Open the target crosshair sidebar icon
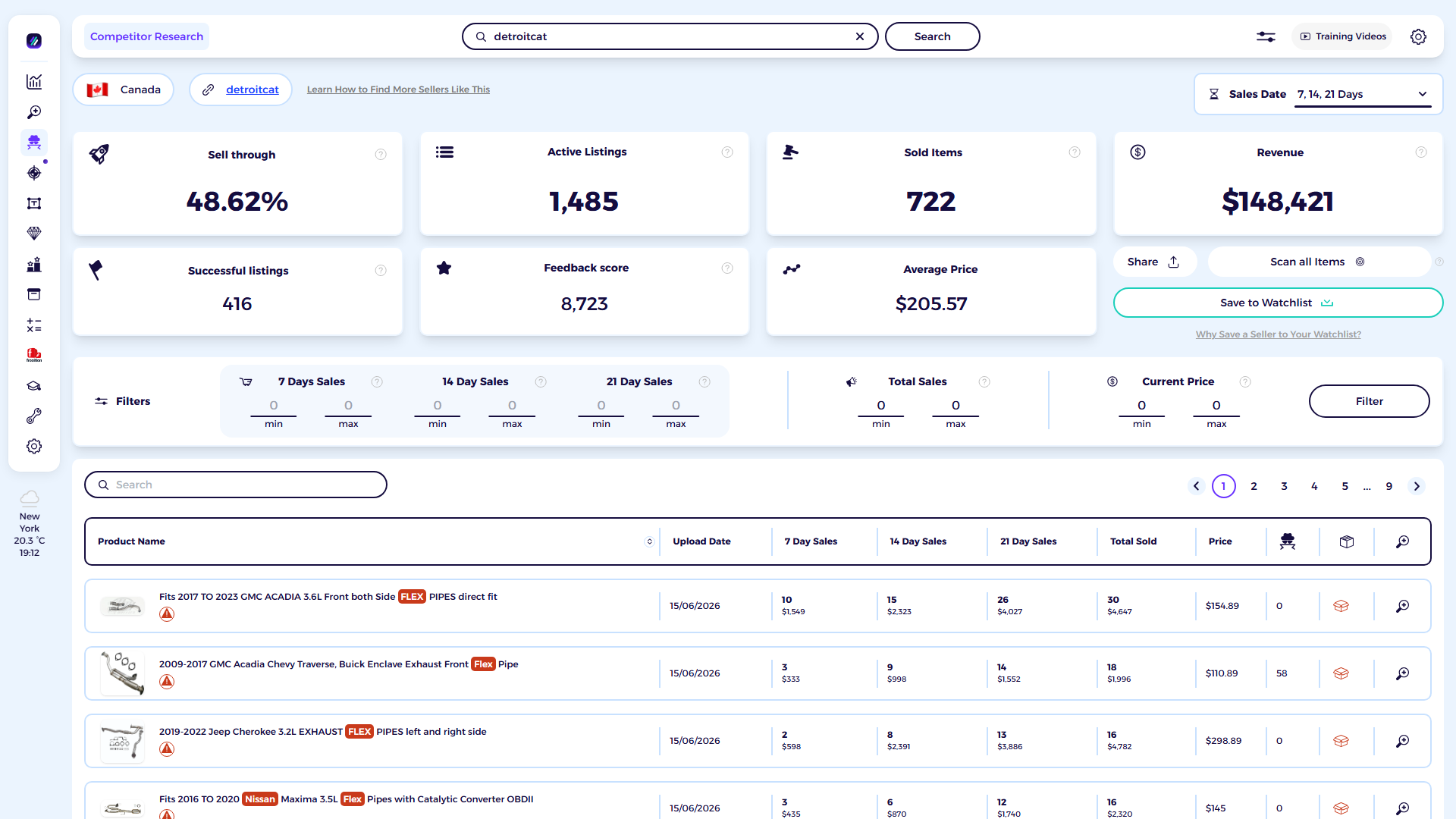1456x819 pixels. [x=34, y=173]
